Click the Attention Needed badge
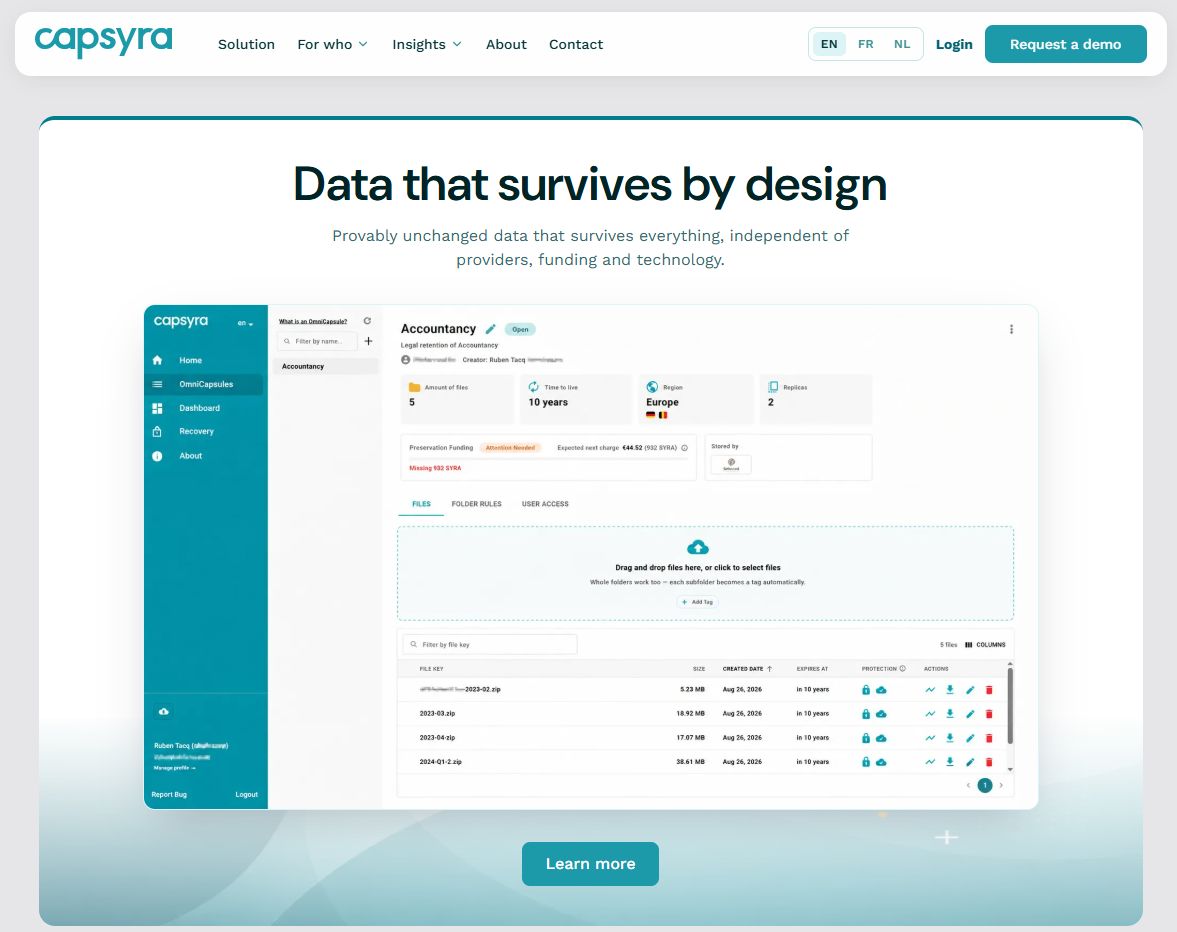The image size is (1177, 932). (510, 448)
